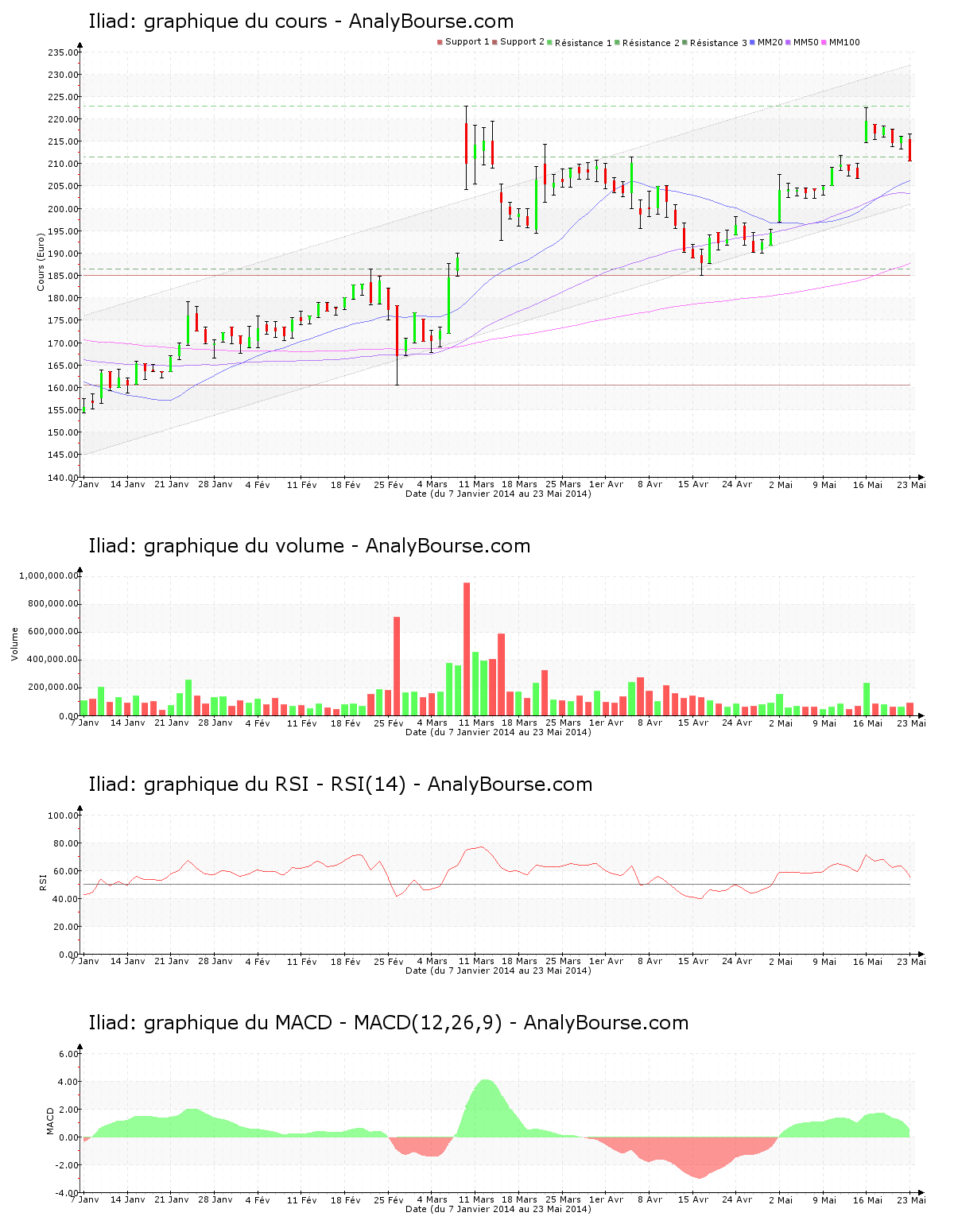This screenshot has height=1232, width=954.
Task: Click the MM20 blue legend swatch
Action: [x=753, y=42]
